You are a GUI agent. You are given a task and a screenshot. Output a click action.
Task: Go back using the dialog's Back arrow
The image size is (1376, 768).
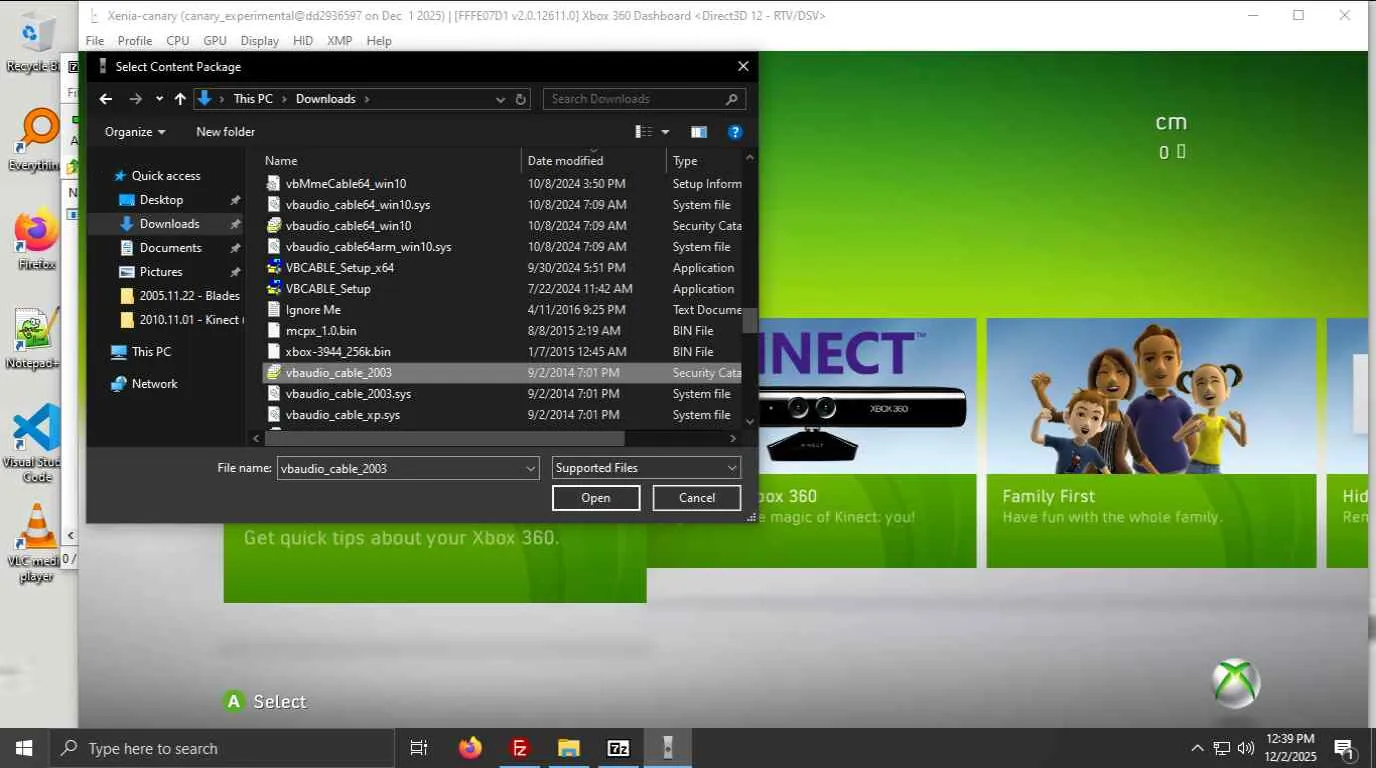point(106,99)
